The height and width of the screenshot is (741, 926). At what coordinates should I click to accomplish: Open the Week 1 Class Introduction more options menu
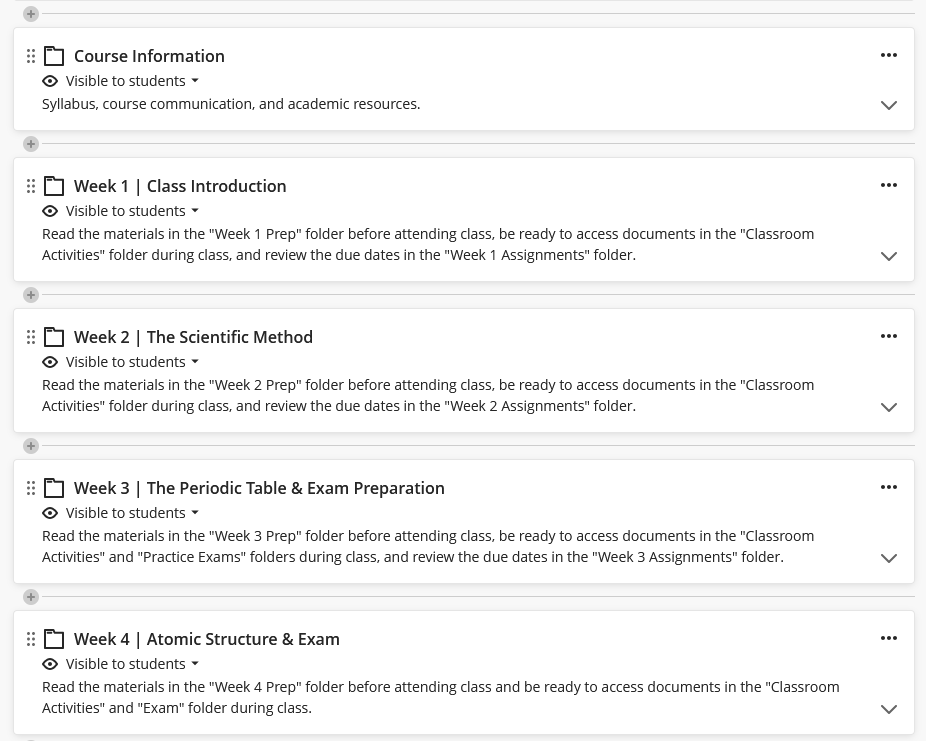(x=888, y=185)
